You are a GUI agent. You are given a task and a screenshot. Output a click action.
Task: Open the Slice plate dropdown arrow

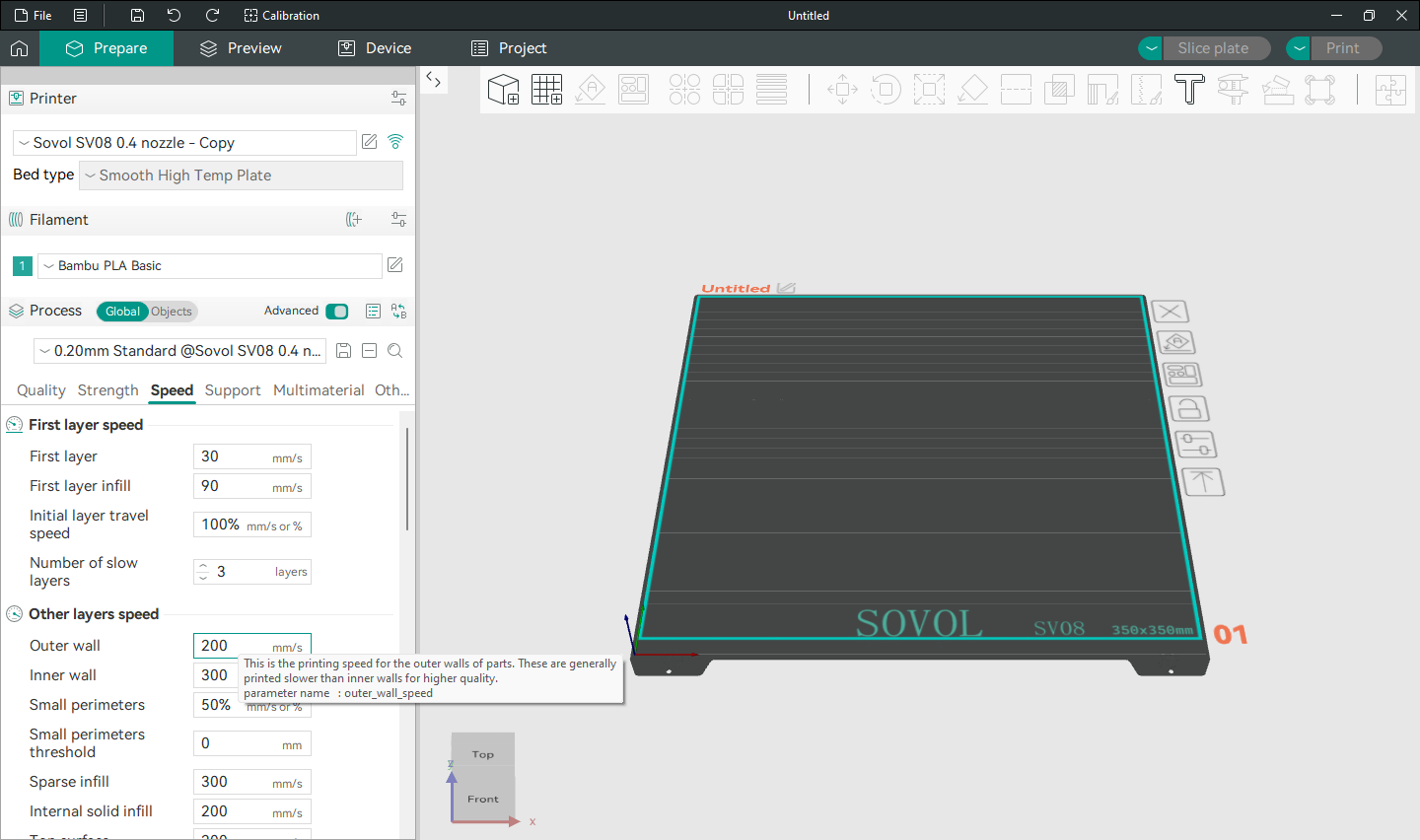click(x=1151, y=48)
